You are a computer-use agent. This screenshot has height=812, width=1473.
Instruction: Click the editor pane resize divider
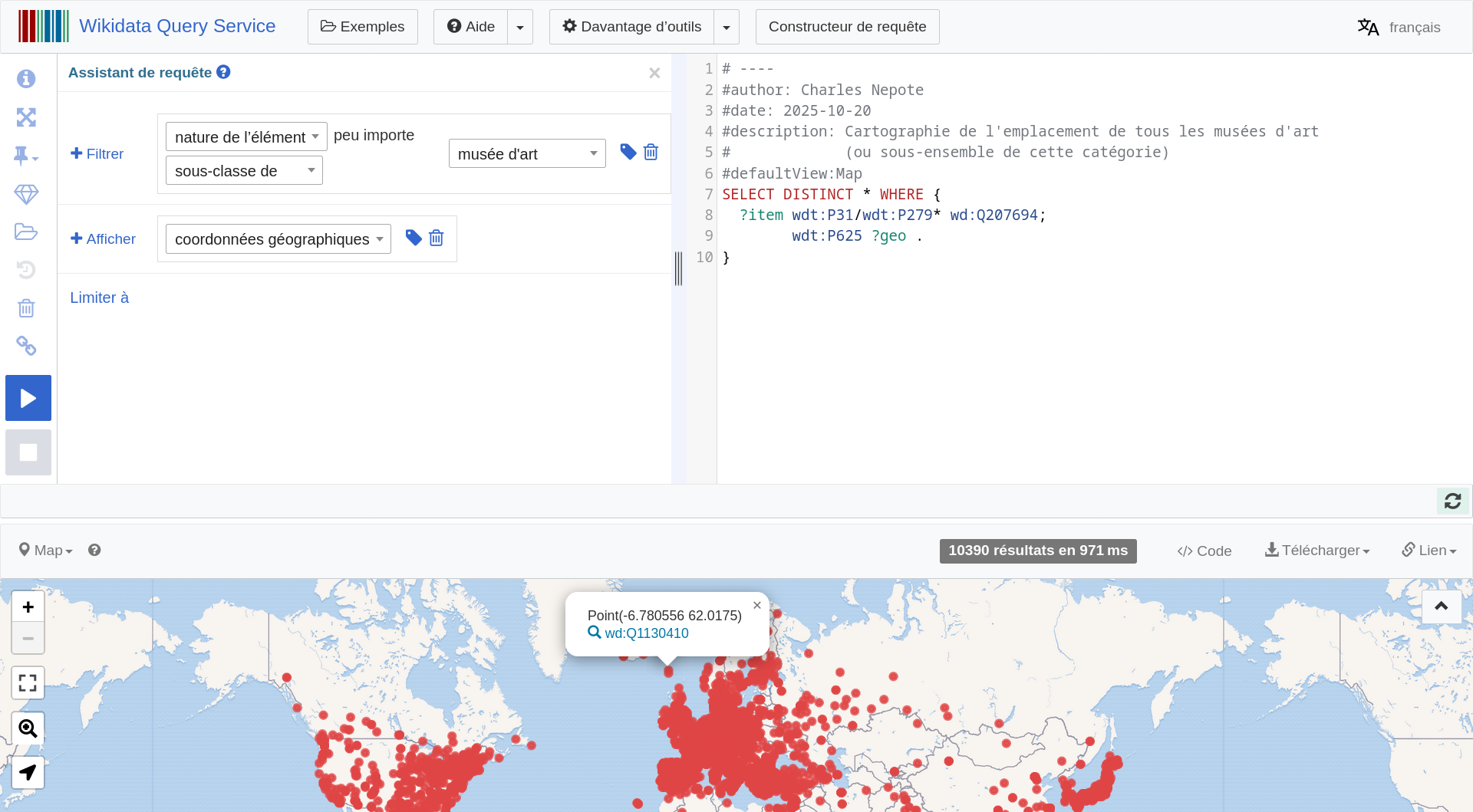click(x=678, y=268)
